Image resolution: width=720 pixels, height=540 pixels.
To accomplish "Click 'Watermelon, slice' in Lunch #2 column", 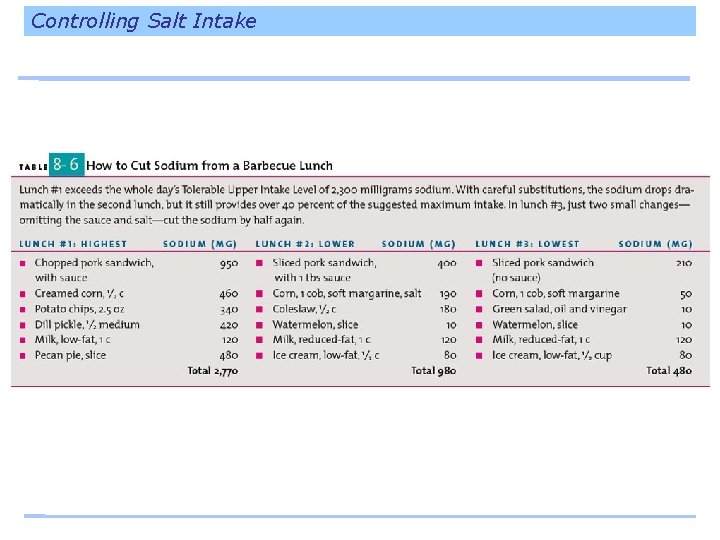I will pos(315,325).
